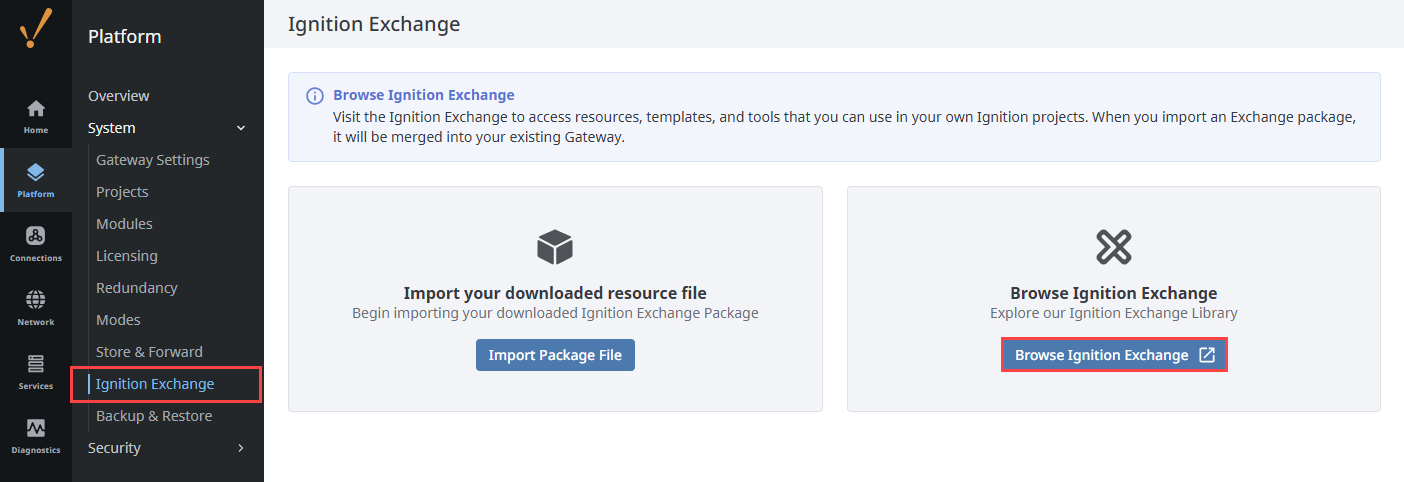Expand the Security section chevron
The image size is (1404, 482).
[x=240, y=448]
